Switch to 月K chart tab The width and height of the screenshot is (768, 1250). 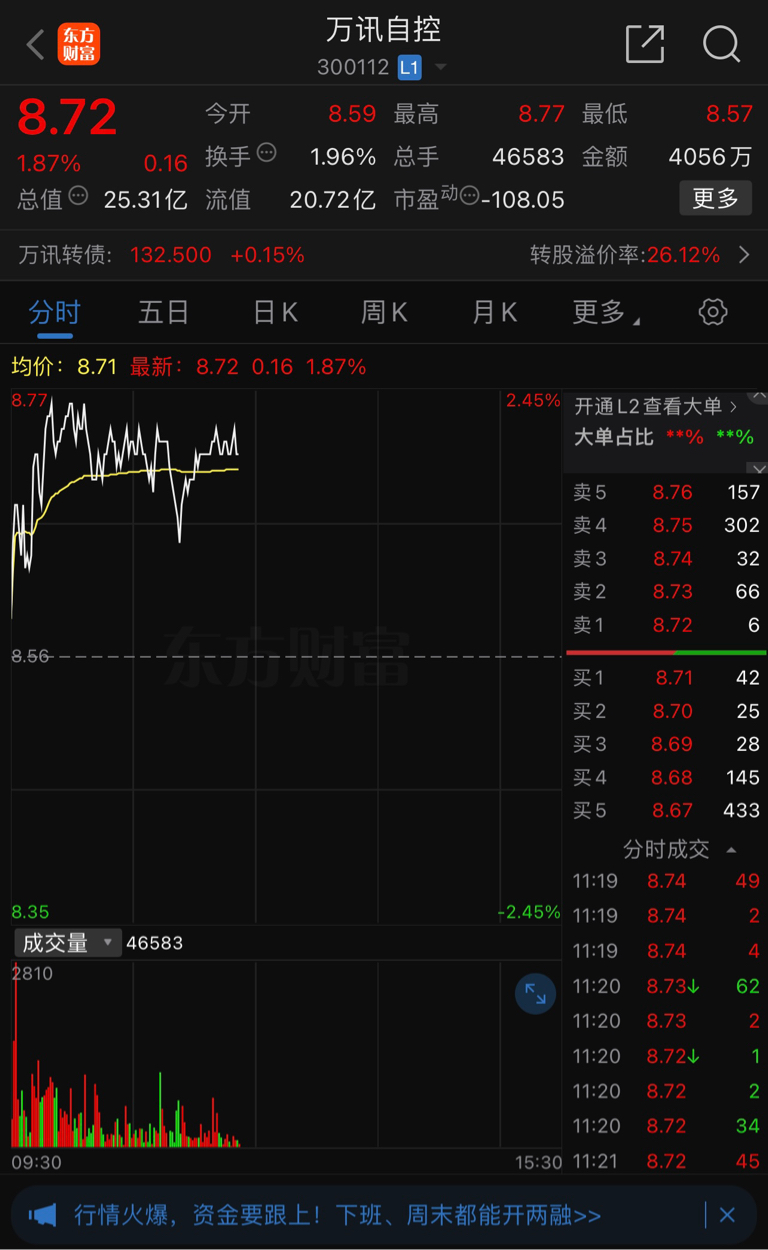coord(494,313)
